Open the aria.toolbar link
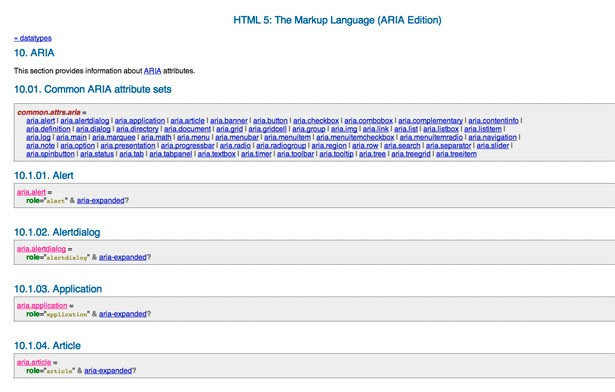The width and height of the screenshot is (615, 392). pyautogui.click(x=295, y=154)
